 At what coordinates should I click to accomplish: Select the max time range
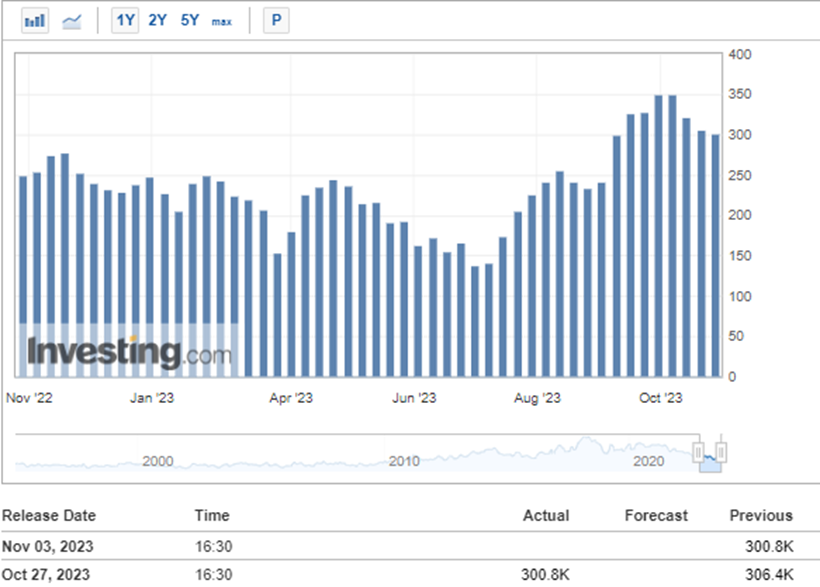click(x=222, y=21)
